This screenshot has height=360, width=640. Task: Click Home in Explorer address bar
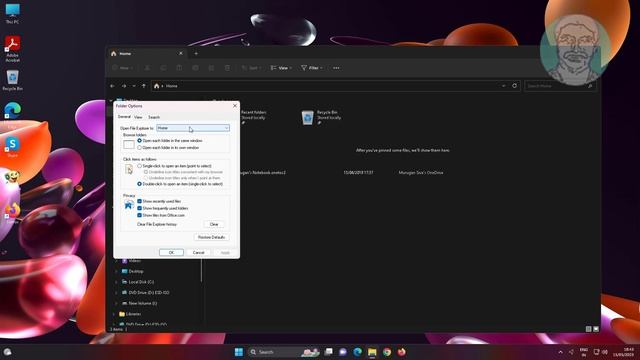171,86
